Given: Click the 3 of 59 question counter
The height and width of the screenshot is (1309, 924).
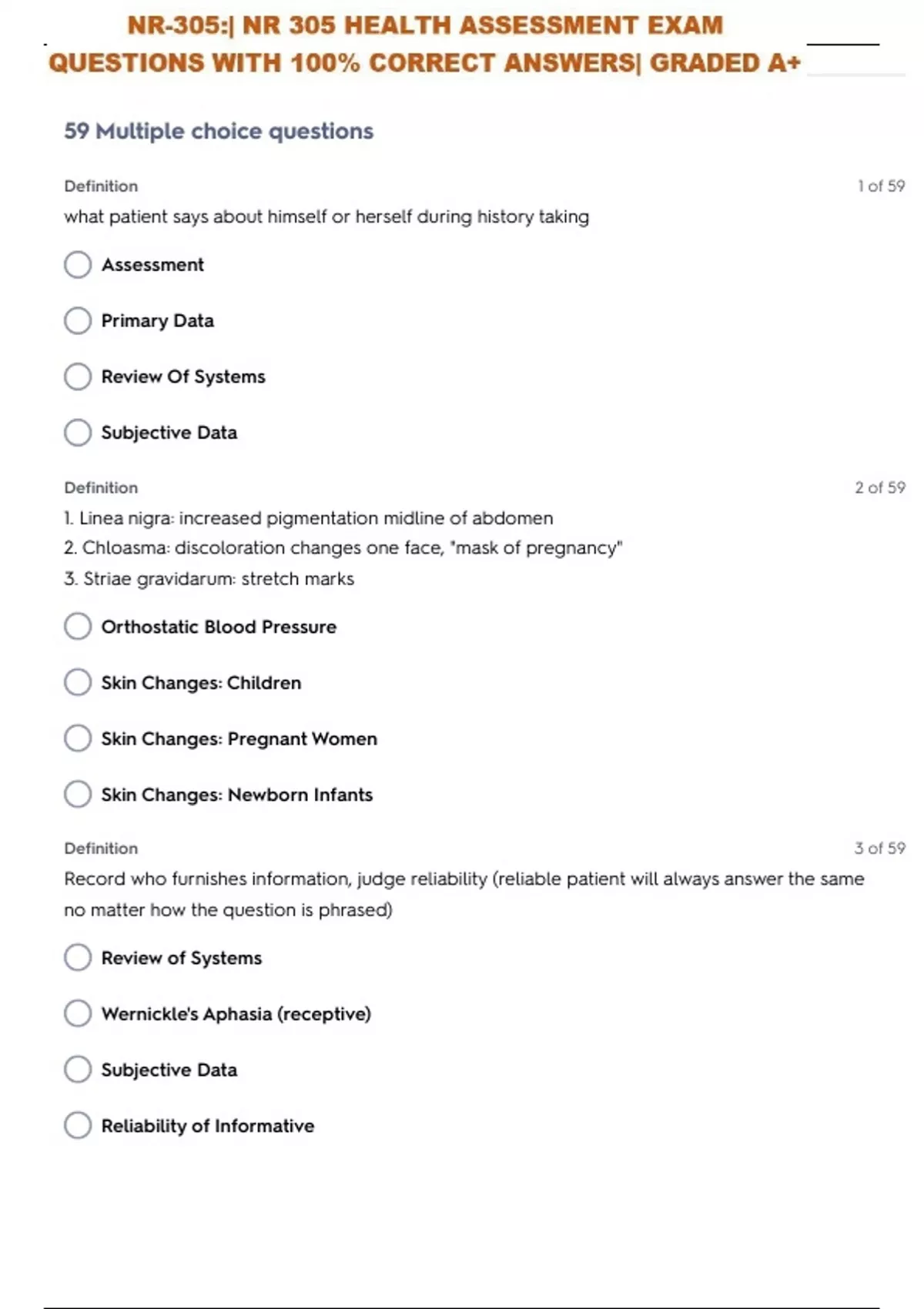Looking at the screenshot, I should tap(880, 849).
